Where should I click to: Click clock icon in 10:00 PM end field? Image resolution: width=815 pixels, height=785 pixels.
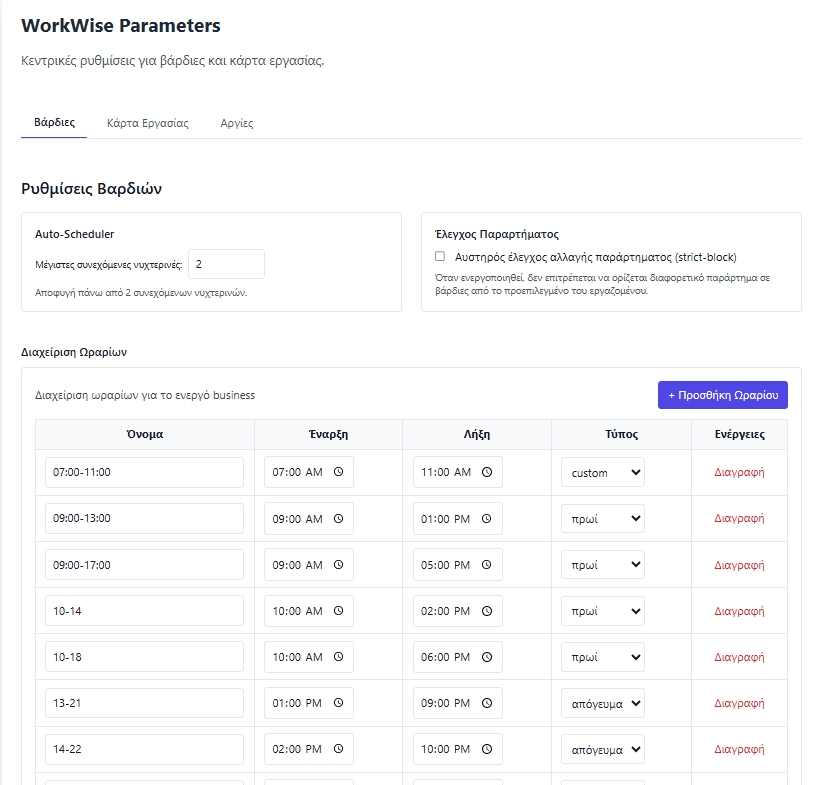point(487,749)
